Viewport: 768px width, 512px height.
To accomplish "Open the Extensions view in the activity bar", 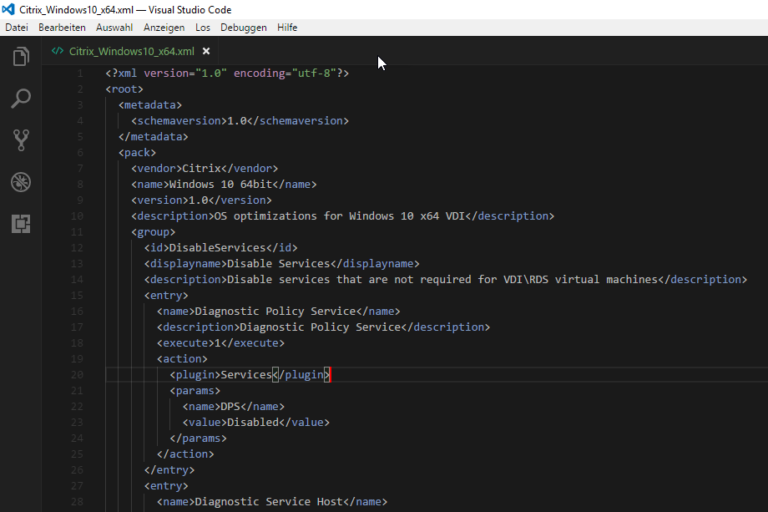I will pos(21,224).
